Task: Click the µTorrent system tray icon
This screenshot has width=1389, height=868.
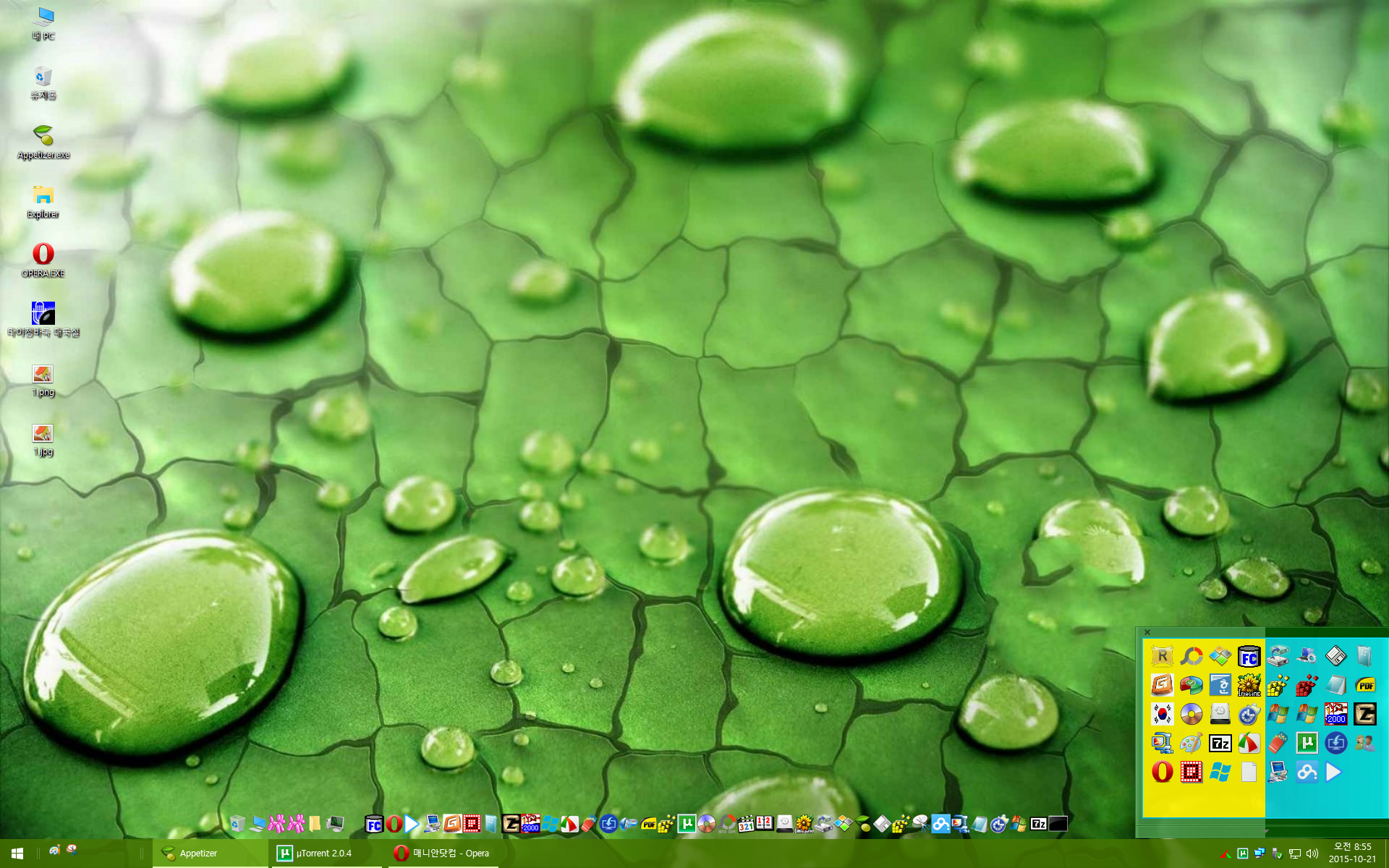Action: [x=1242, y=854]
